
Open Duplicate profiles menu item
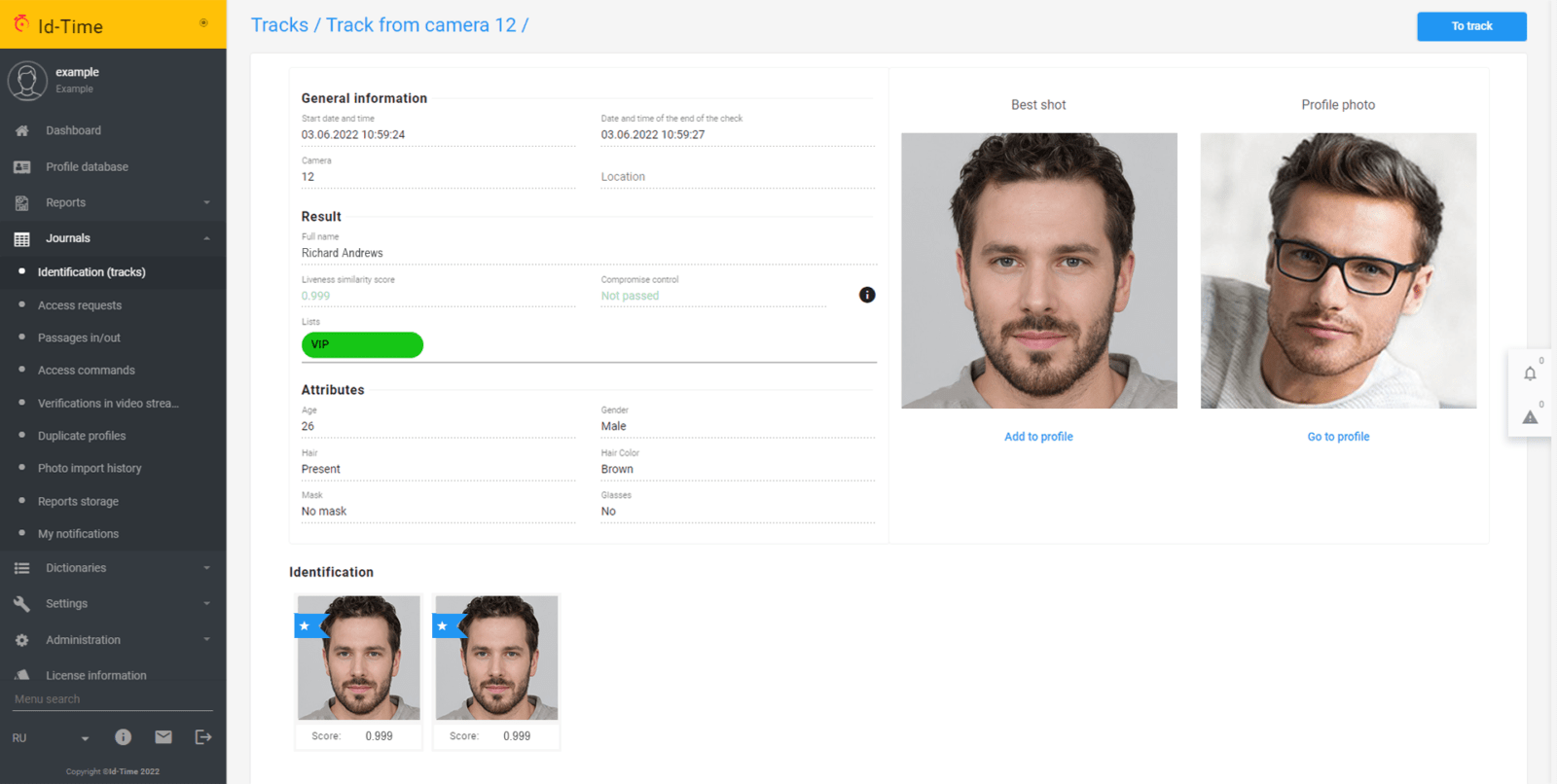pyautogui.click(x=82, y=436)
